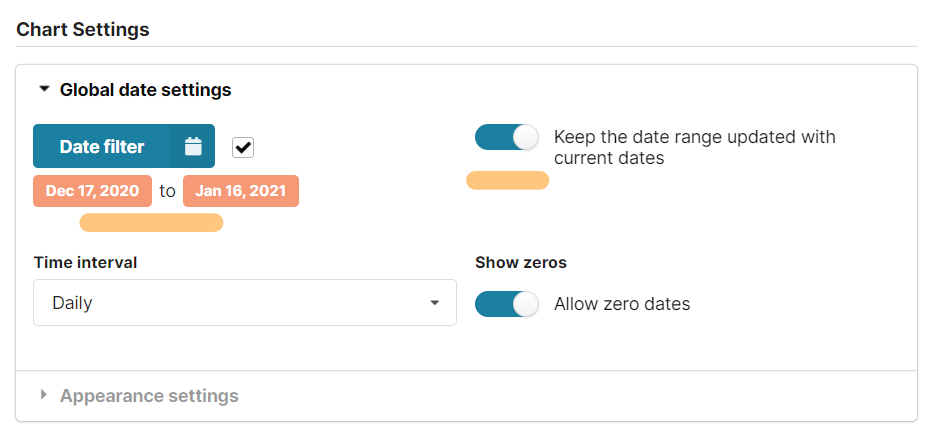This screenshot has height=426, width=926.
Task: Select the Jan 16, 2021 end date
Action: [241, 191]
